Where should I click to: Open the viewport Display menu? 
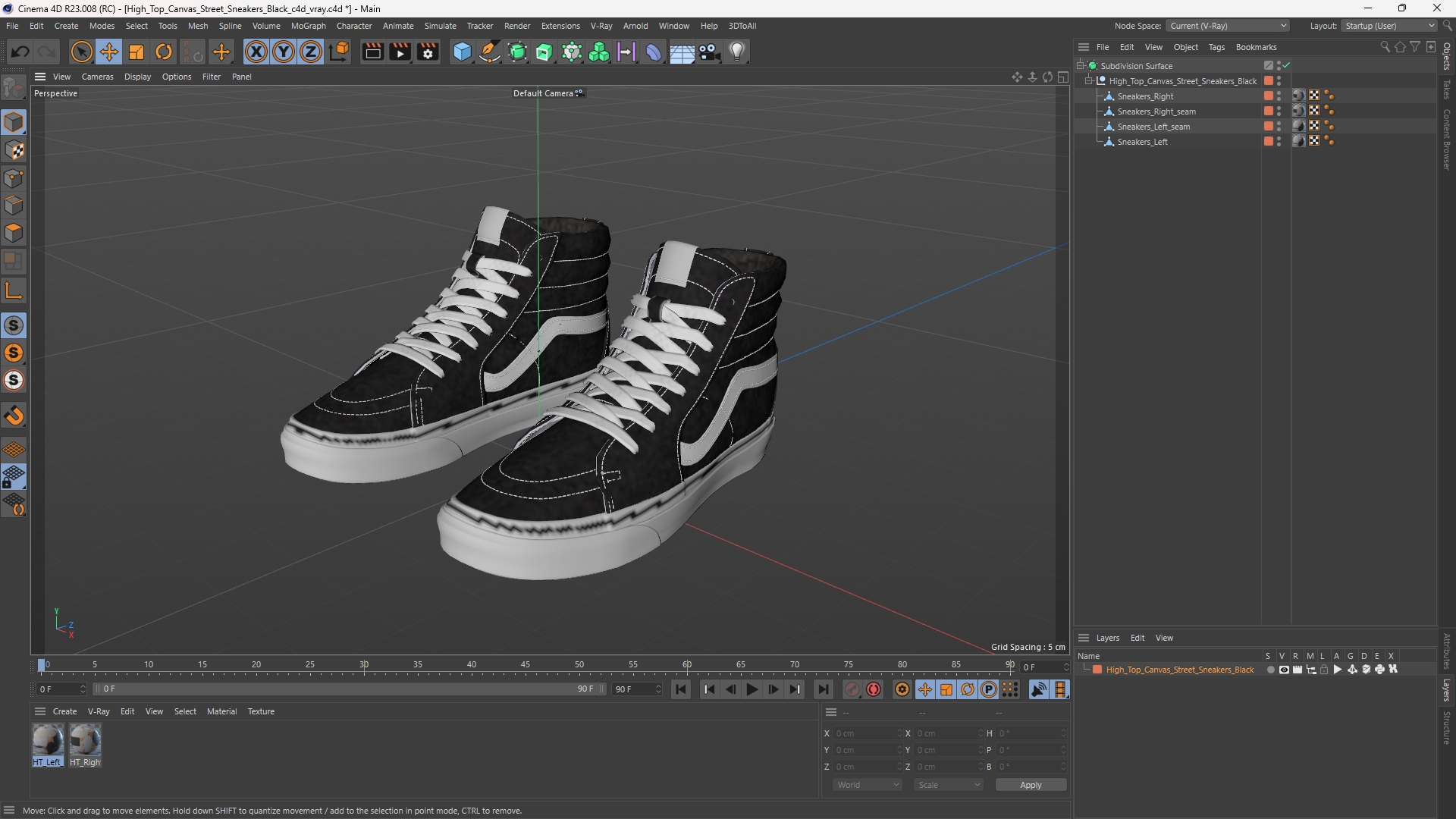pos(137,77)
